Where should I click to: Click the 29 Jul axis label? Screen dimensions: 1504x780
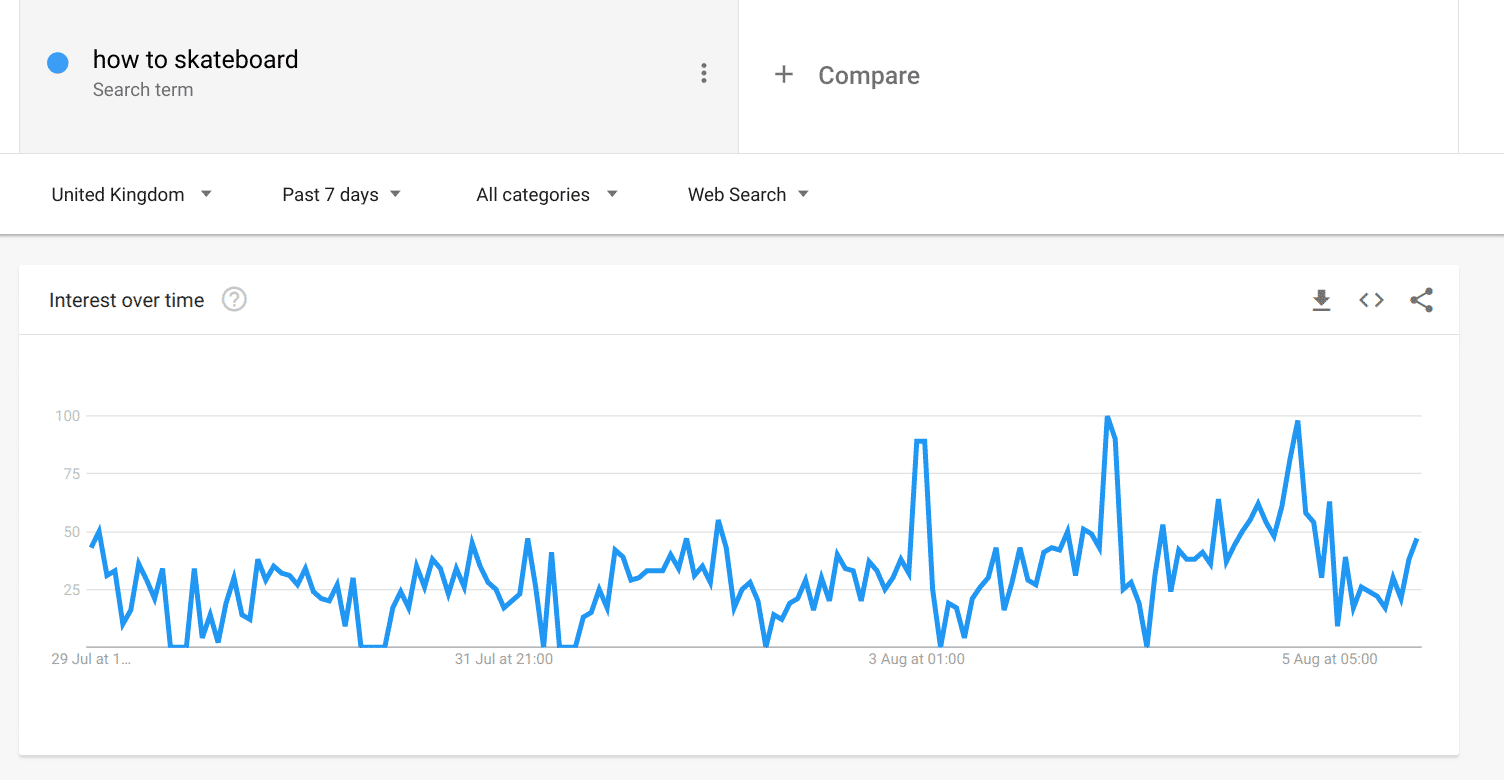pyautogui.click(x=91, y=659)
